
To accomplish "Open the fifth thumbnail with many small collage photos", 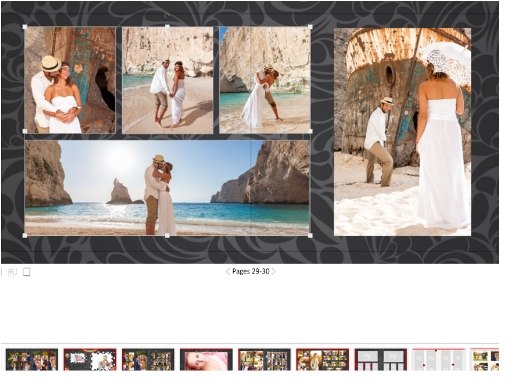I will coord(264,360).
